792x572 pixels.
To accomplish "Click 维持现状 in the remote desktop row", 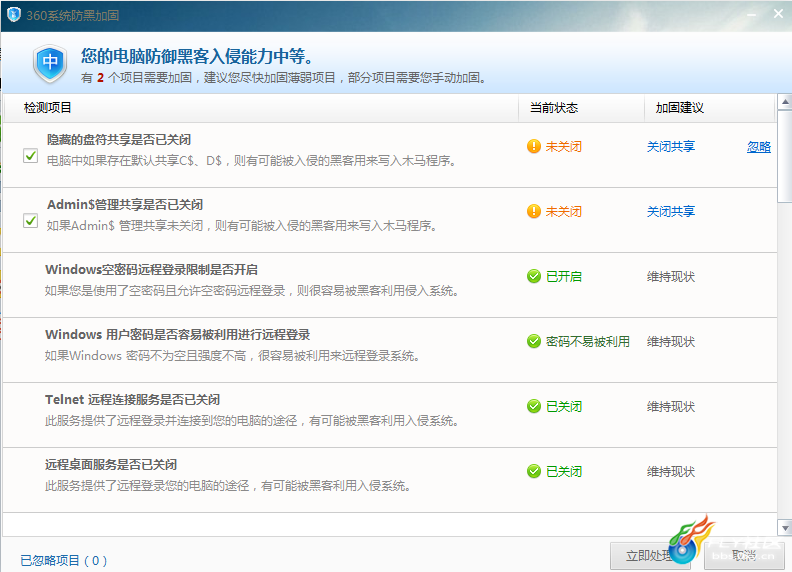I will 671,471.
